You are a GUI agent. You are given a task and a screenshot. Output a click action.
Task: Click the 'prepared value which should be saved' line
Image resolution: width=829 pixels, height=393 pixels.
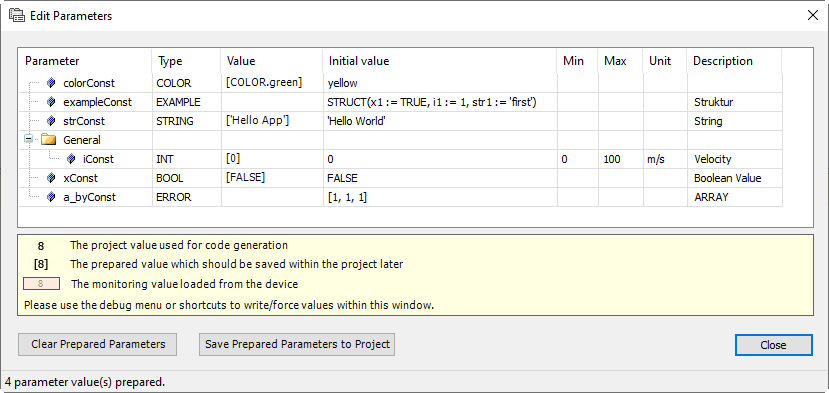pos(236,264)
